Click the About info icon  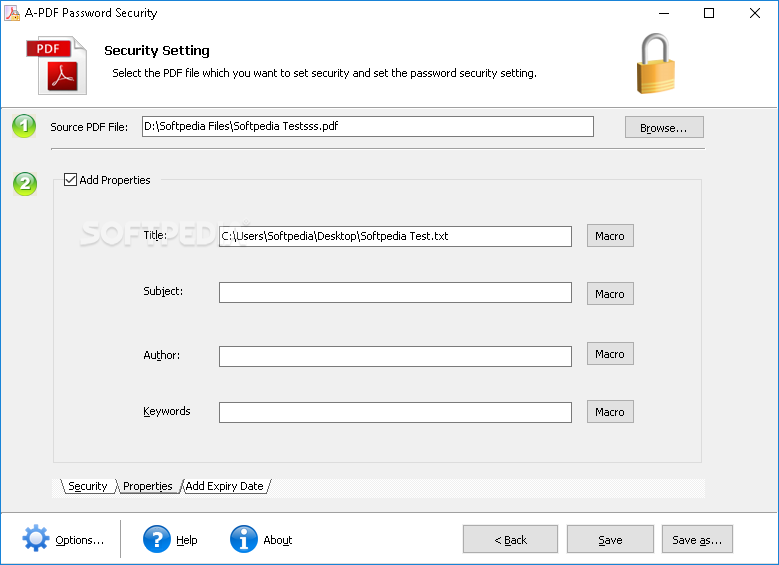coord(243,539)
